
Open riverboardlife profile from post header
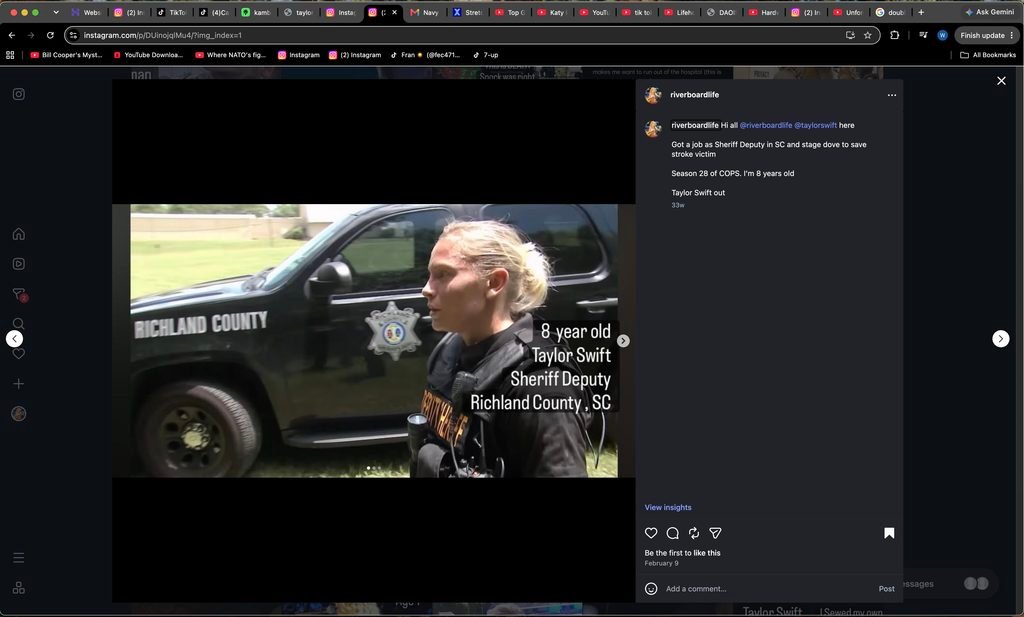coord(694,95)
